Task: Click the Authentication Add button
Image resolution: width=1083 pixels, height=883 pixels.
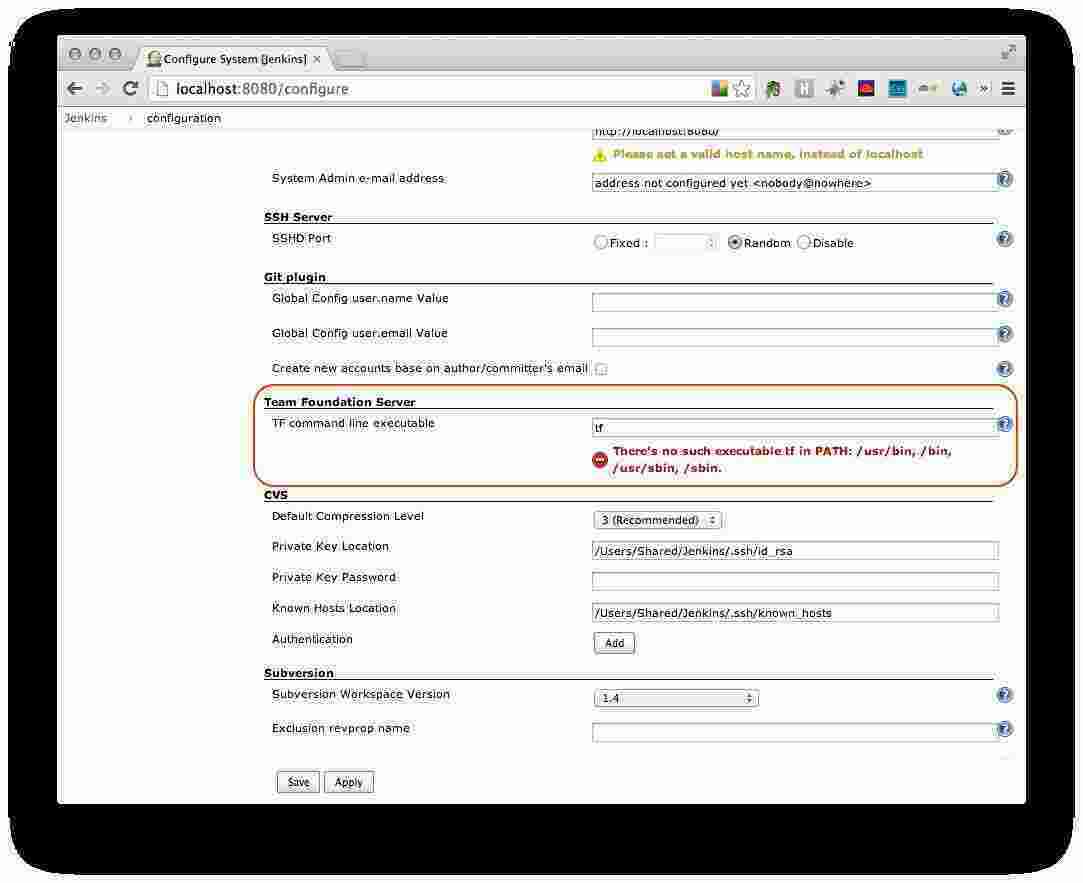Action: [x=614, y=643]
